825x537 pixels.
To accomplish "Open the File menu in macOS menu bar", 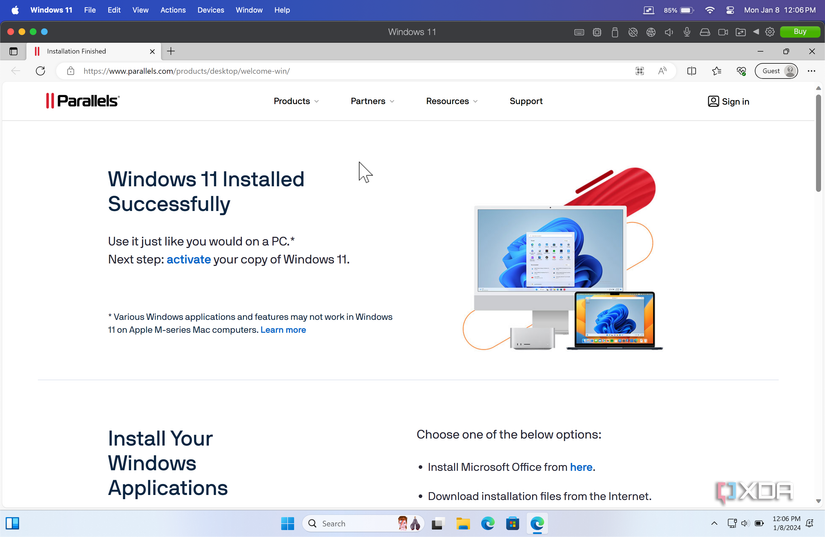I will tap(90, 10).
